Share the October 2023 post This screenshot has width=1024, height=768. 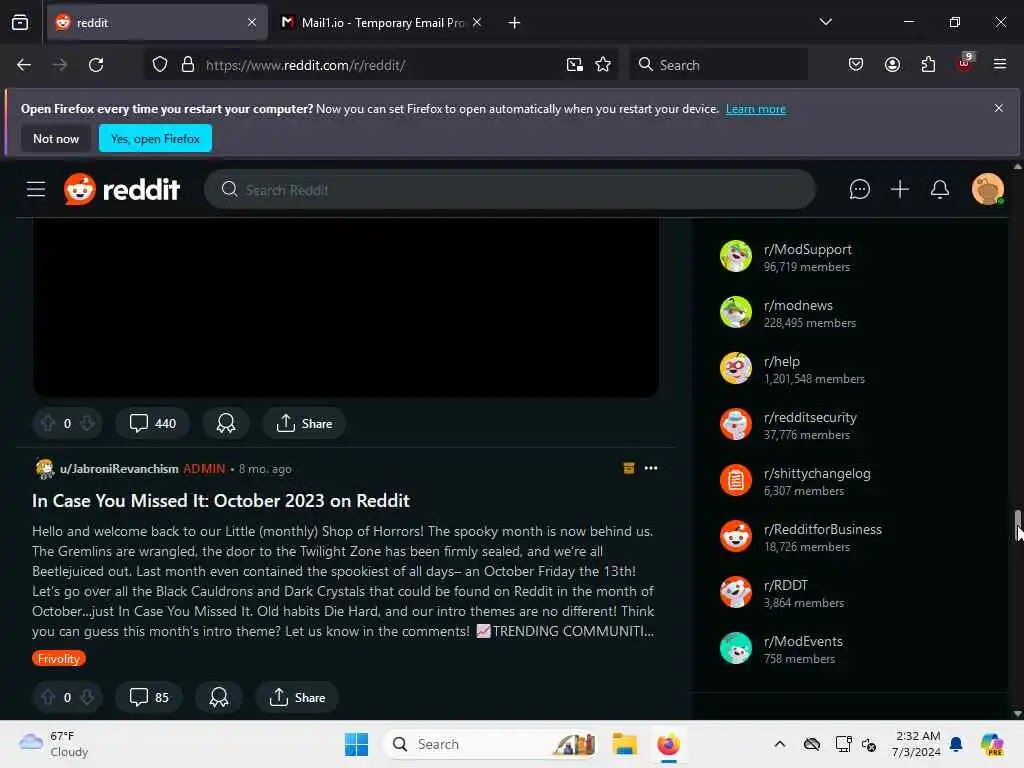(x=297, y=697)
